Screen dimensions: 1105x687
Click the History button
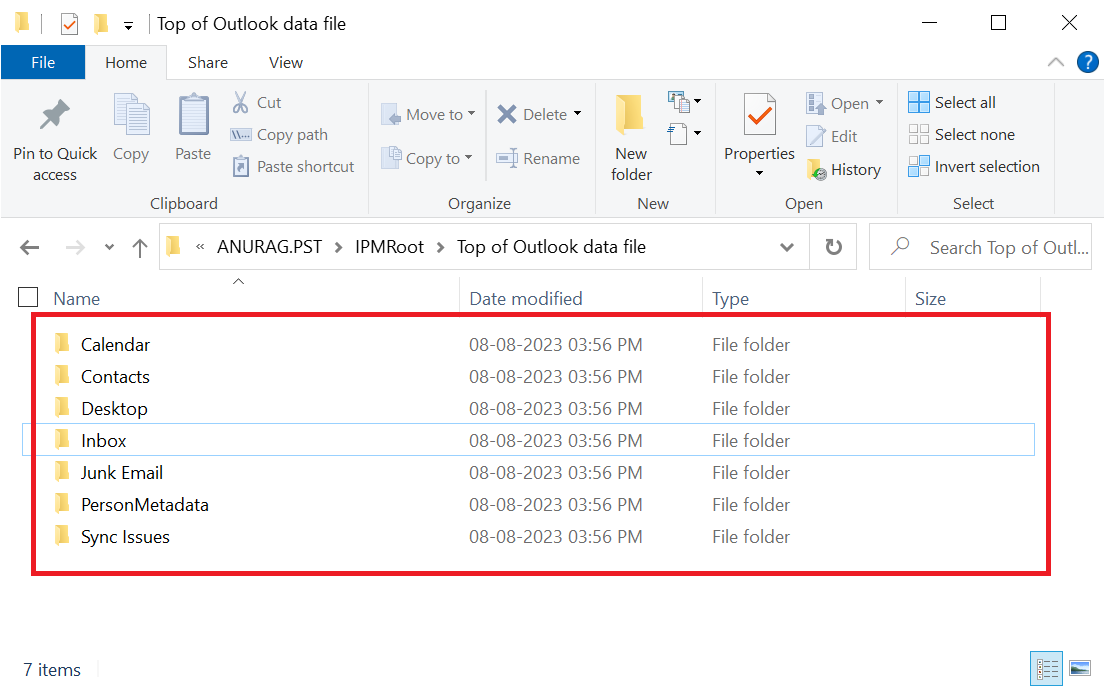pos(844,170)
